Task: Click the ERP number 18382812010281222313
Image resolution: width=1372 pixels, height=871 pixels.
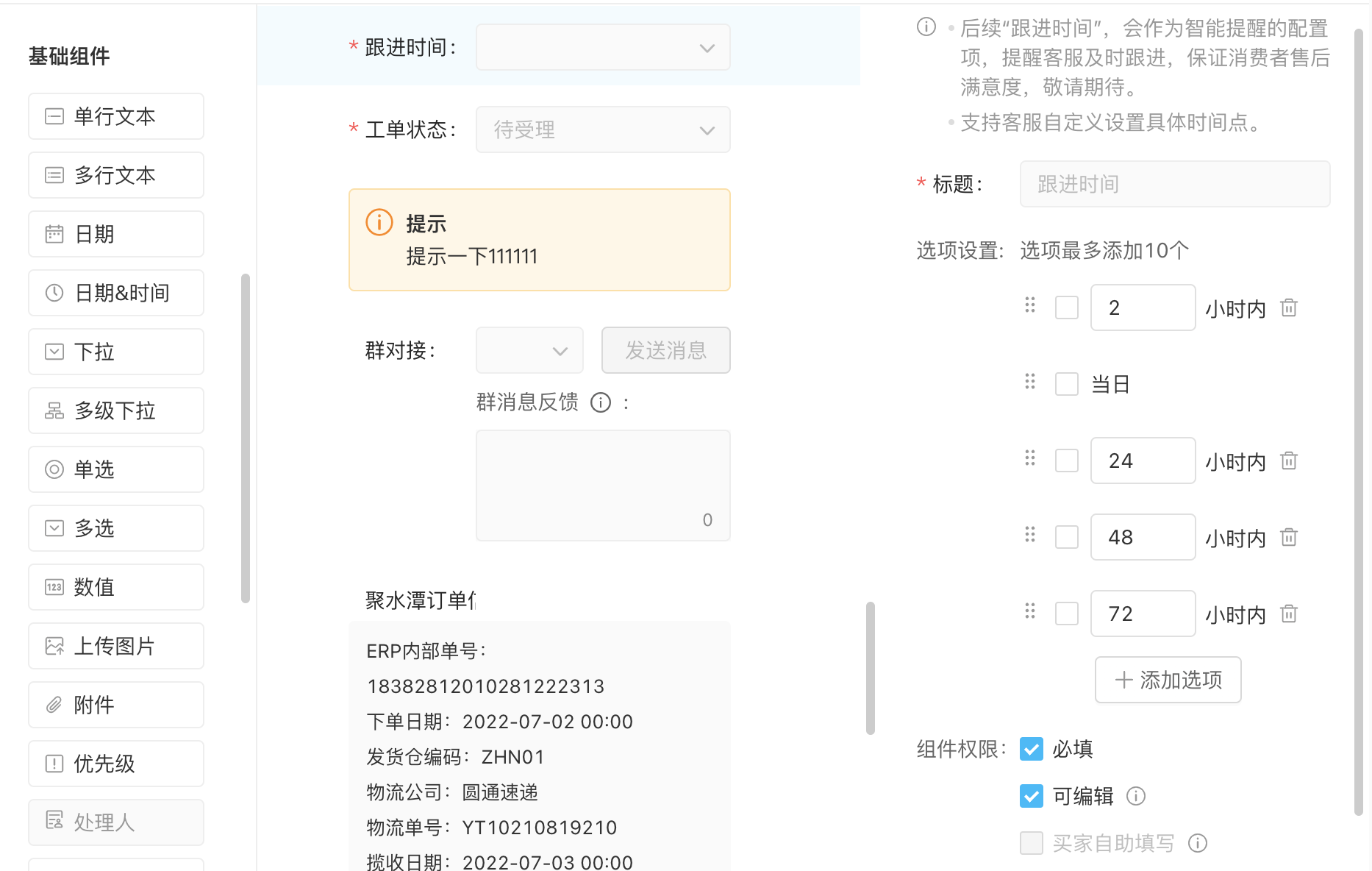Action: click(485, 686)
